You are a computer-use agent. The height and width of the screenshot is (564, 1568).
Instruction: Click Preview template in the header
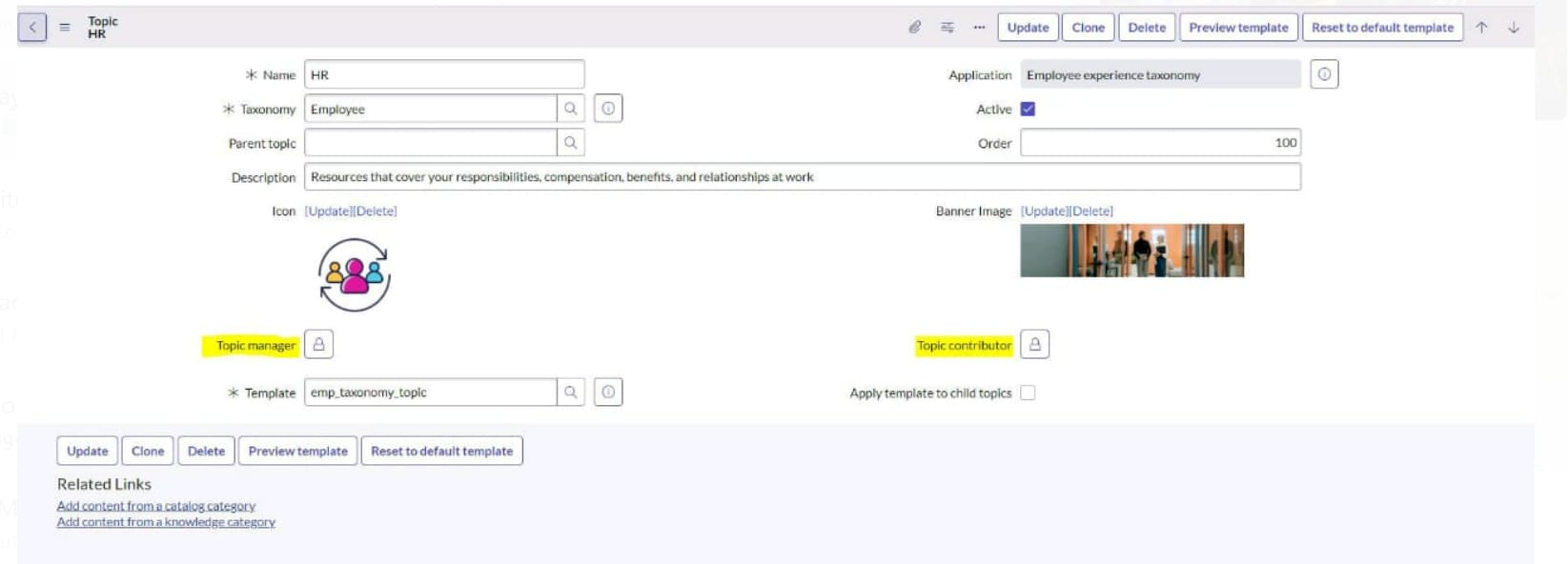point(1238,28)
